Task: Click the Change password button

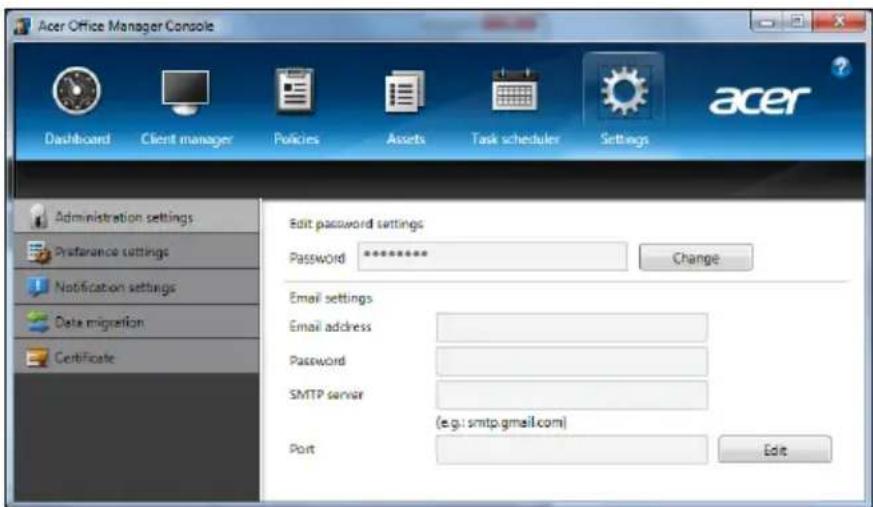Action: click(696, 258)
